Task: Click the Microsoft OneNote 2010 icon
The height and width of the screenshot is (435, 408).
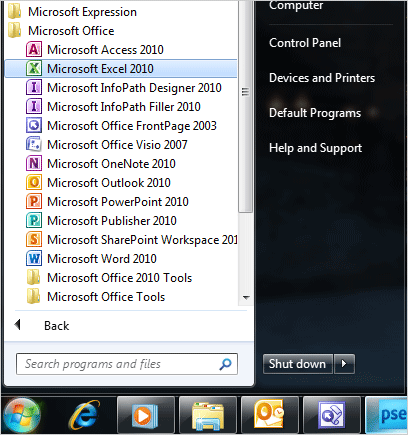Action: 34,164
